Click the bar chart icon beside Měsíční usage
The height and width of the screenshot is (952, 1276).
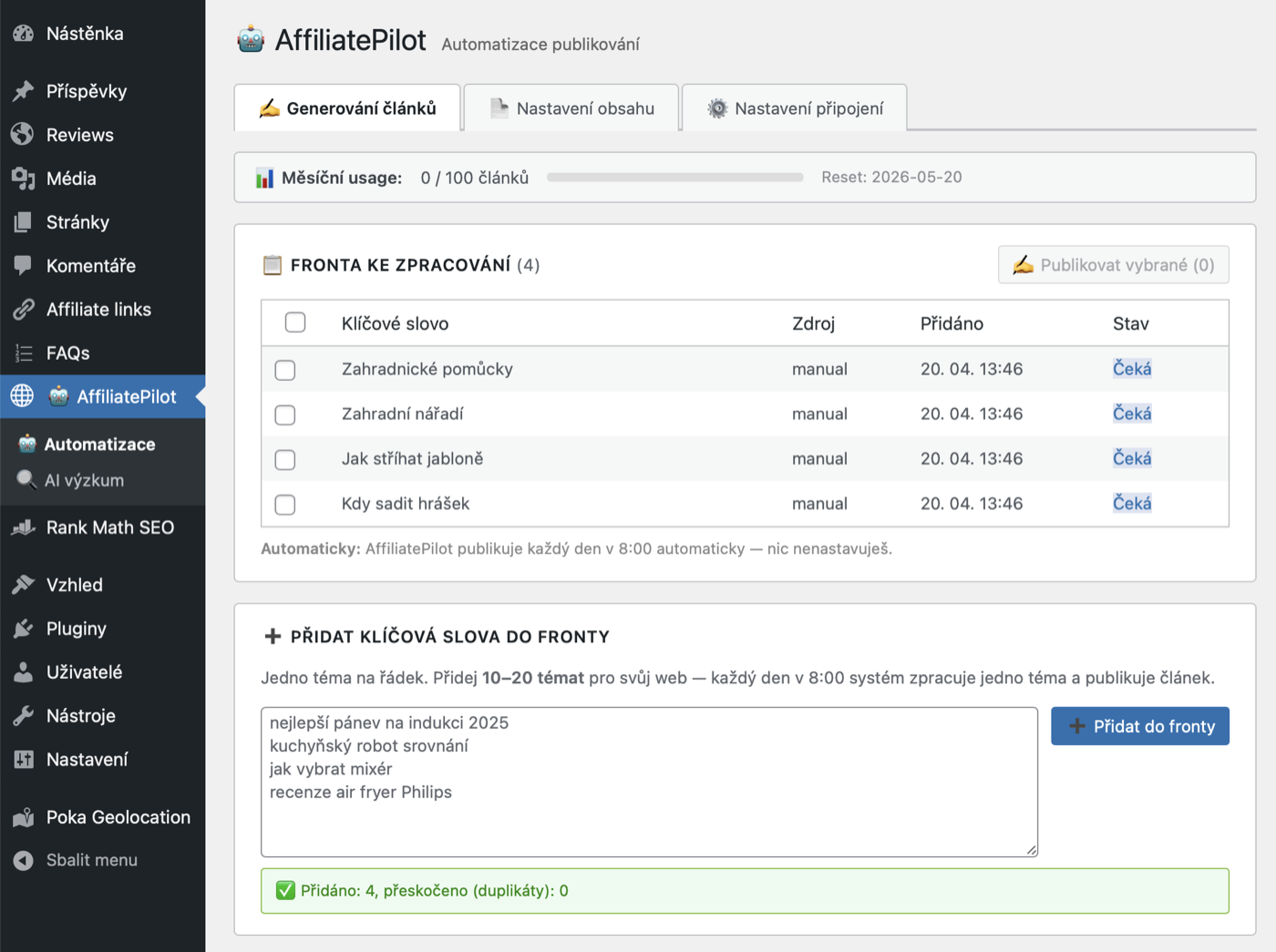click(264, 179)
